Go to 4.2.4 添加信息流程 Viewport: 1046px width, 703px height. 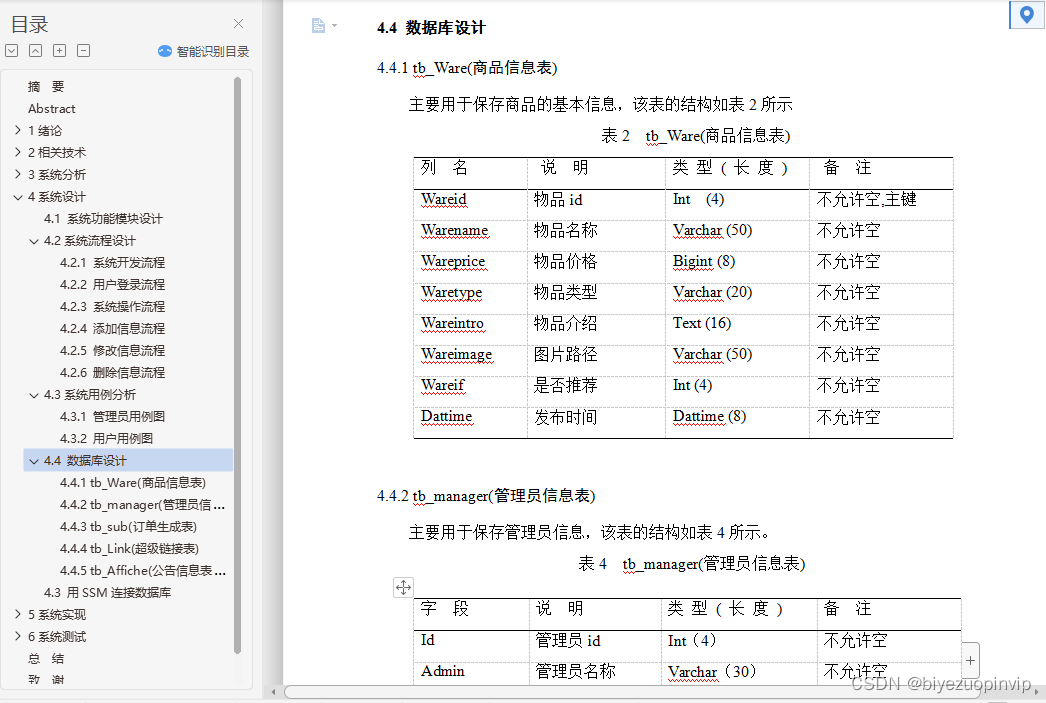click(x=112, y=329)
